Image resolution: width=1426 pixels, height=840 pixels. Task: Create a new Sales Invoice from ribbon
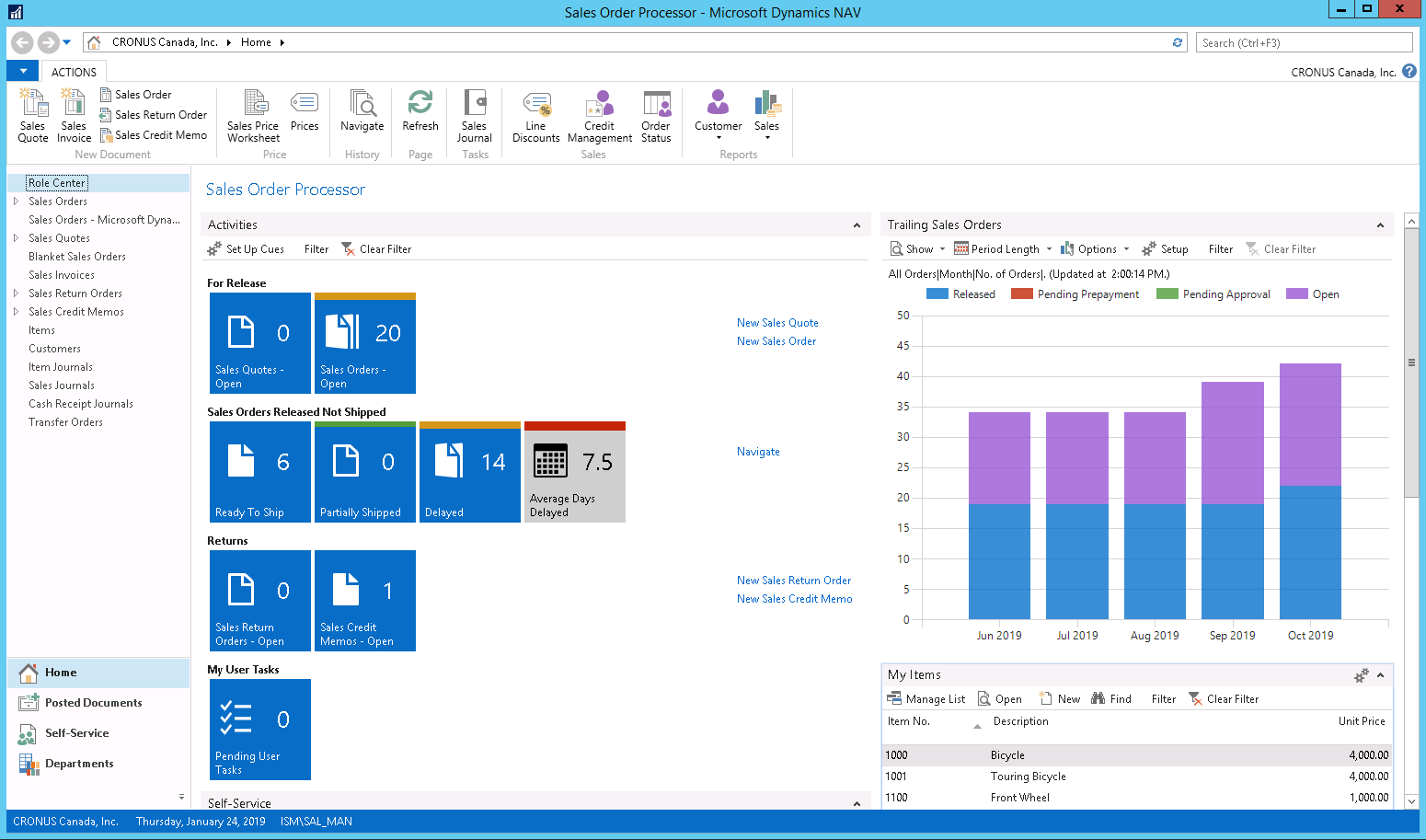[x=74, y=116]
